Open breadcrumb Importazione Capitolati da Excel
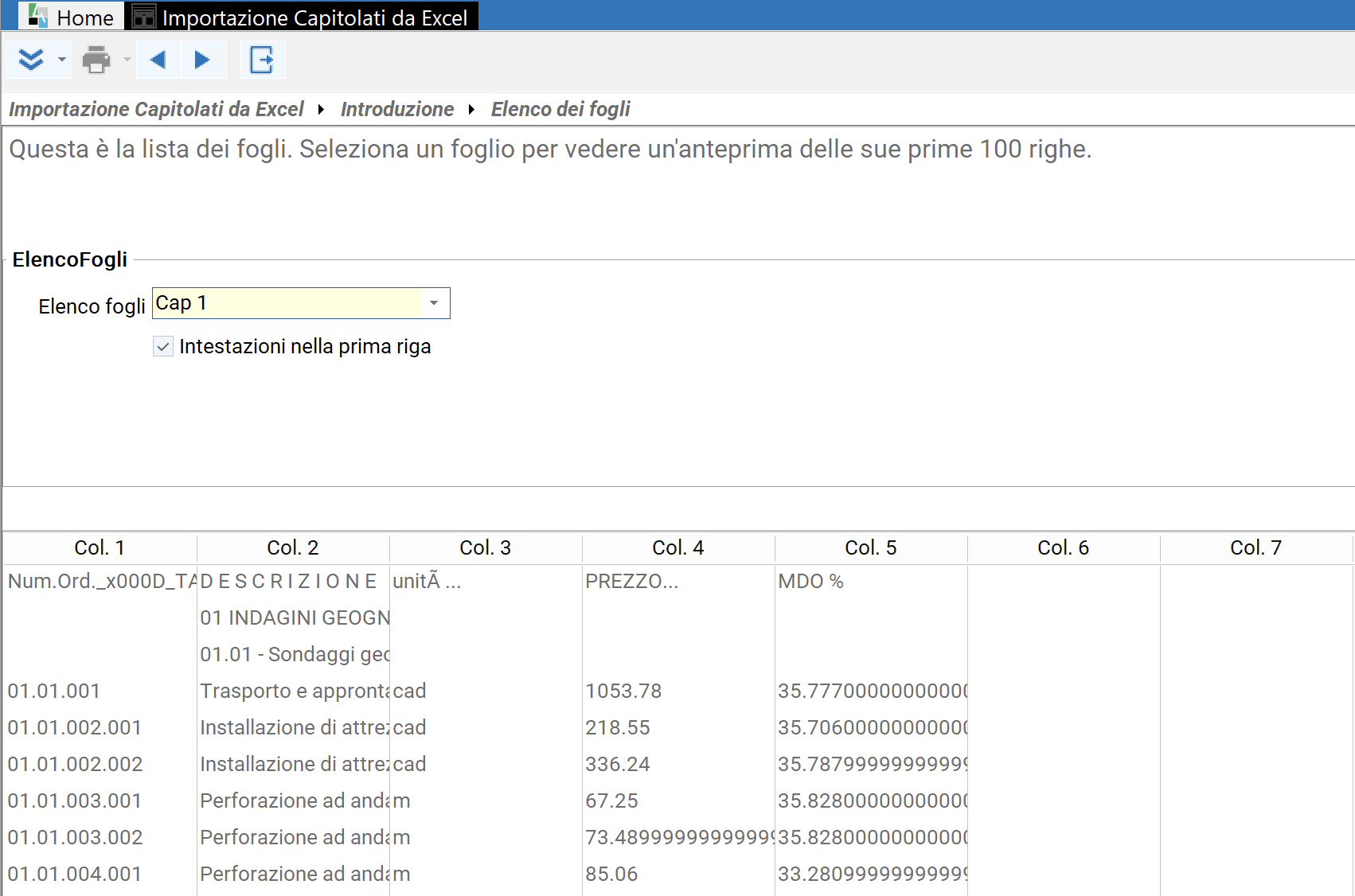1355x896 pixels. 156,109
